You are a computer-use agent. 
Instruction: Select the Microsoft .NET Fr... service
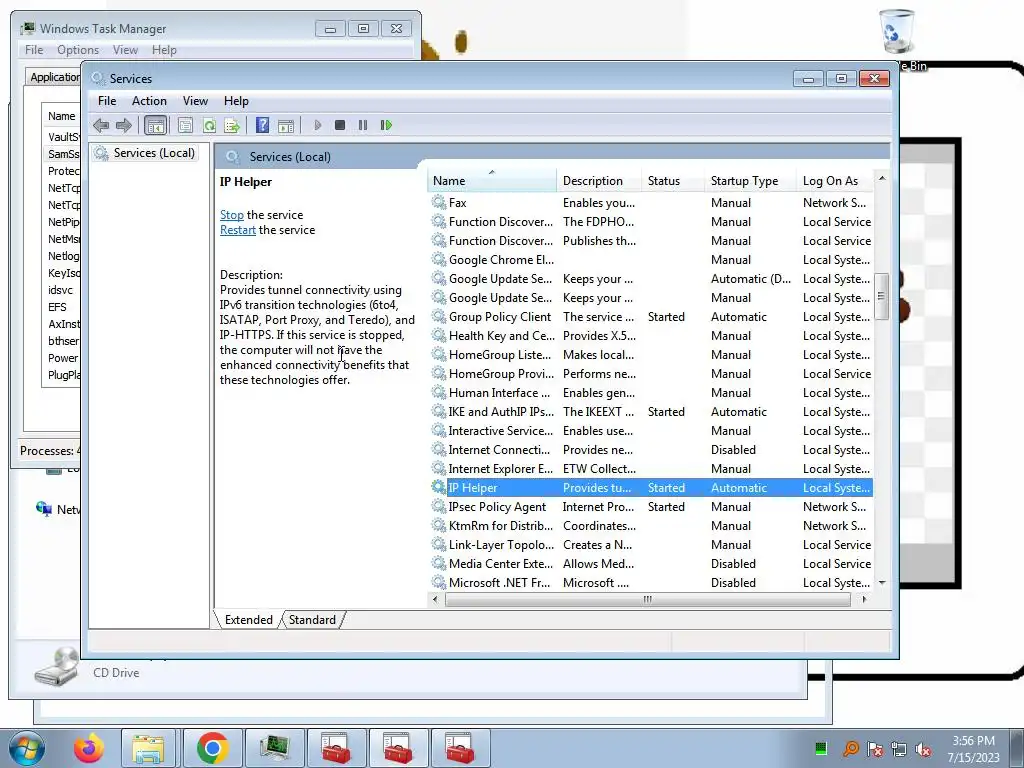(x=651, y=583)
